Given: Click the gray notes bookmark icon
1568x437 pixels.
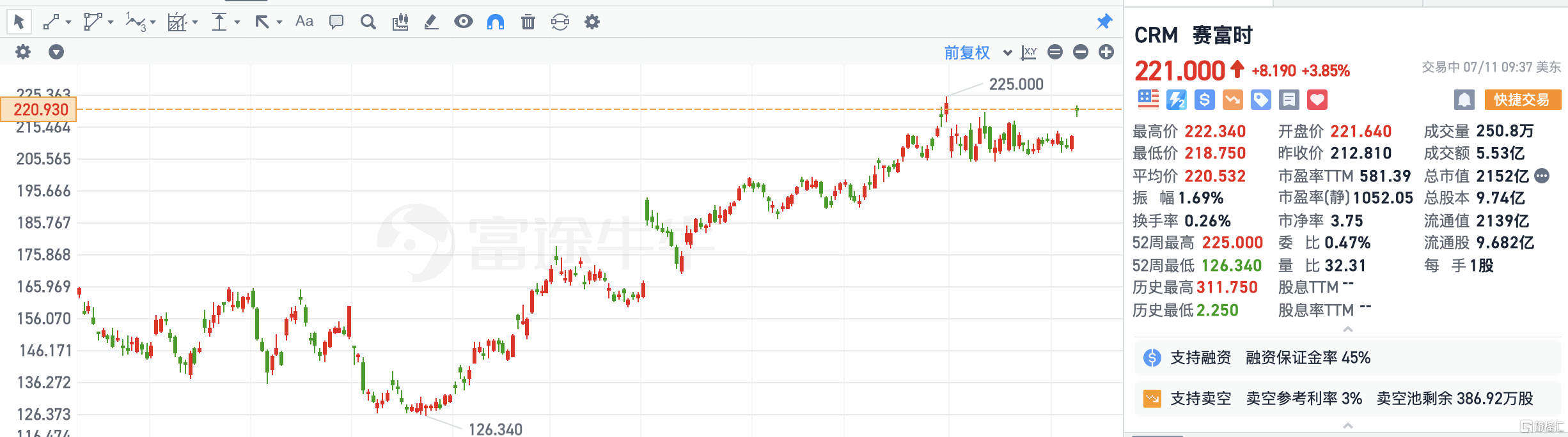Looking at the screenshot, I should [x=1289, y=100].
